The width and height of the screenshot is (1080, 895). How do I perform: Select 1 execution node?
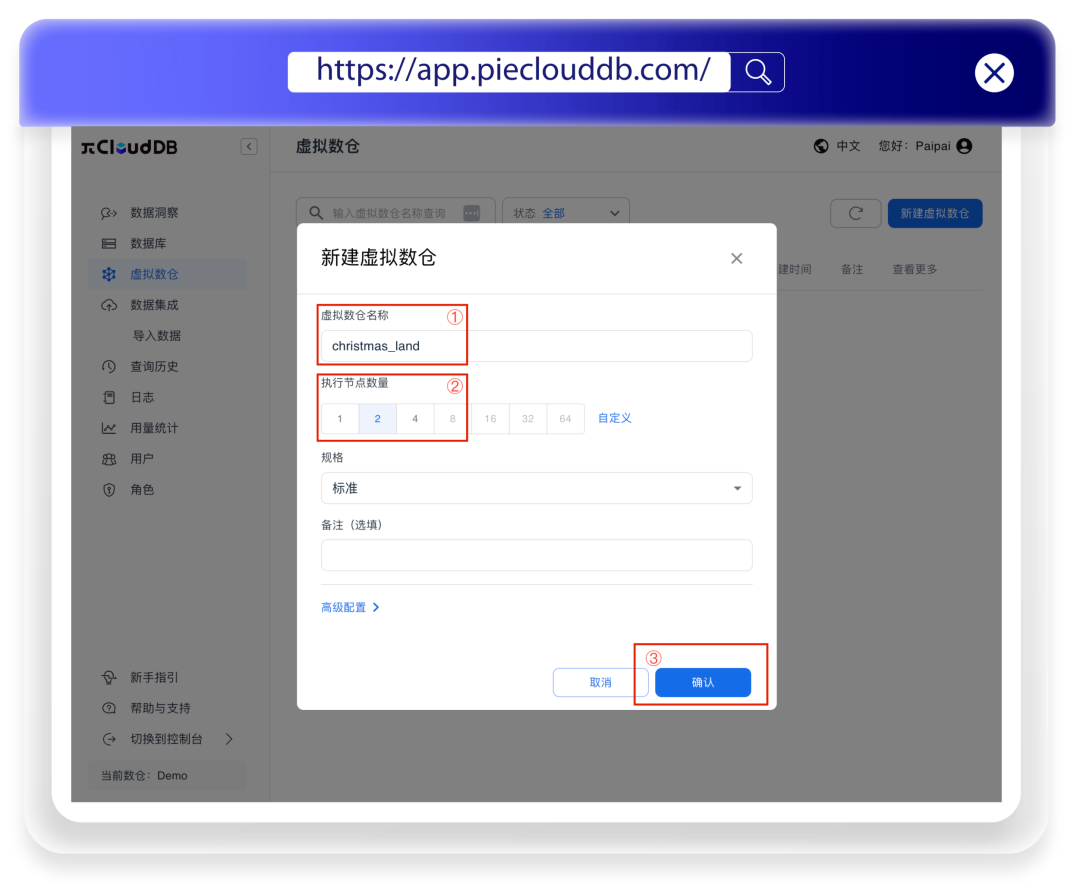coord(340,419)
